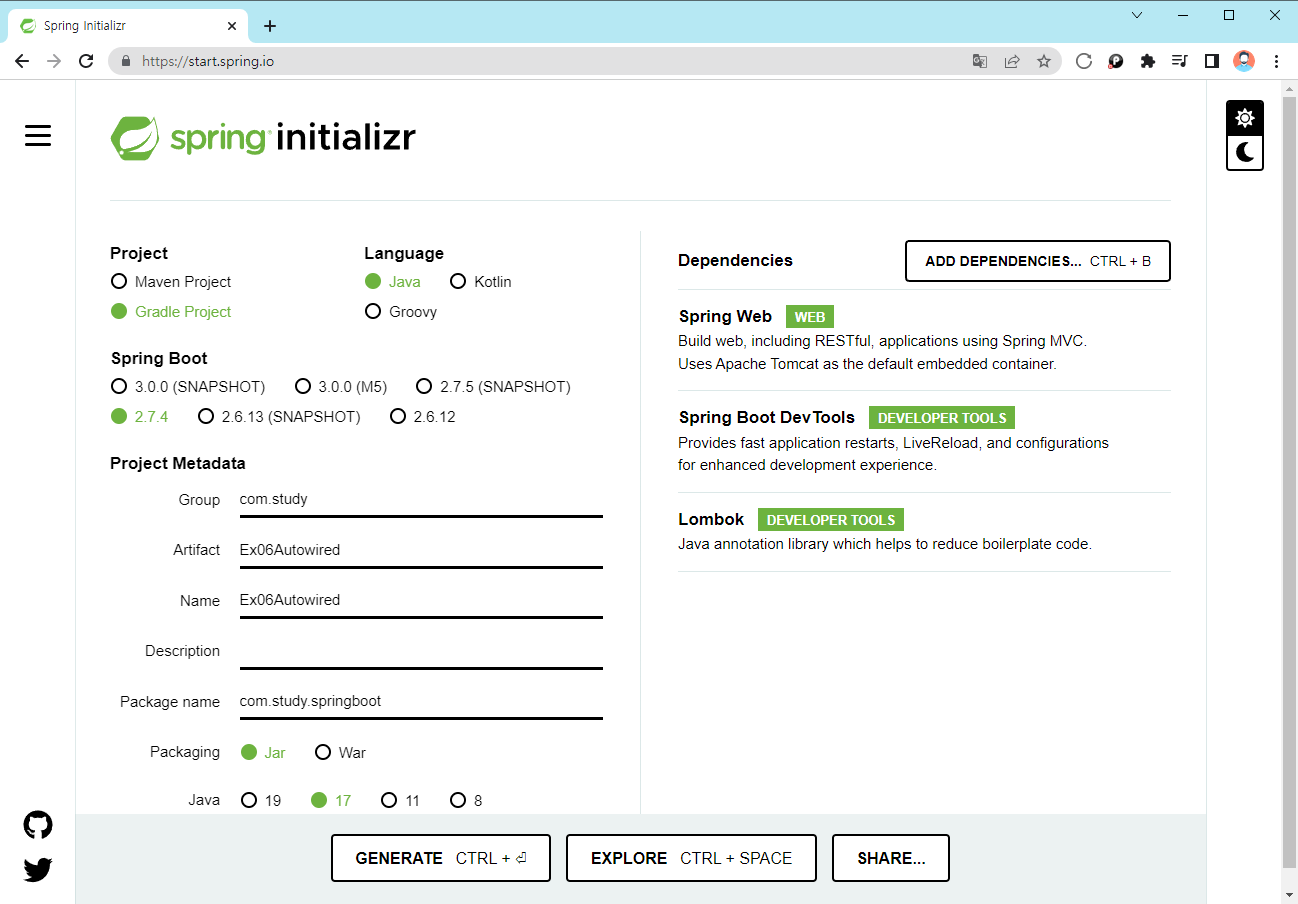Click the browser forward arrow

coord(54,61)
